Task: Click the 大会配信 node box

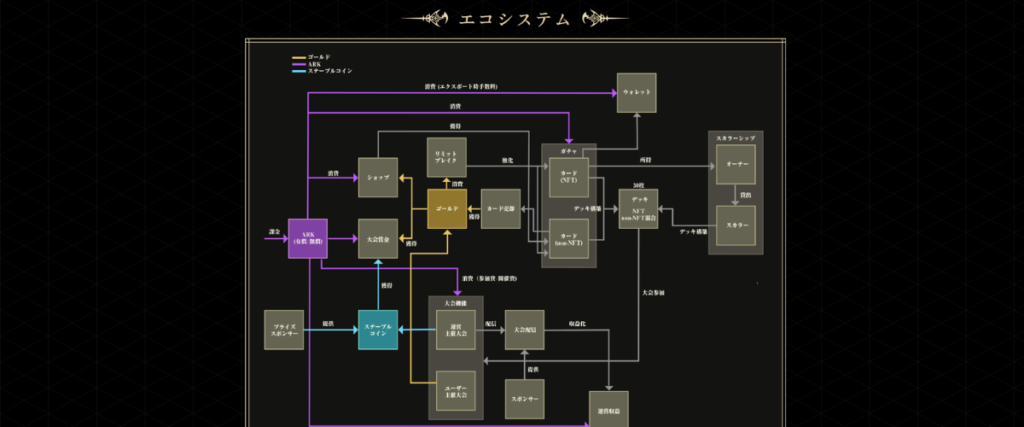Action: pyautogui.click(x=524, y=330)
